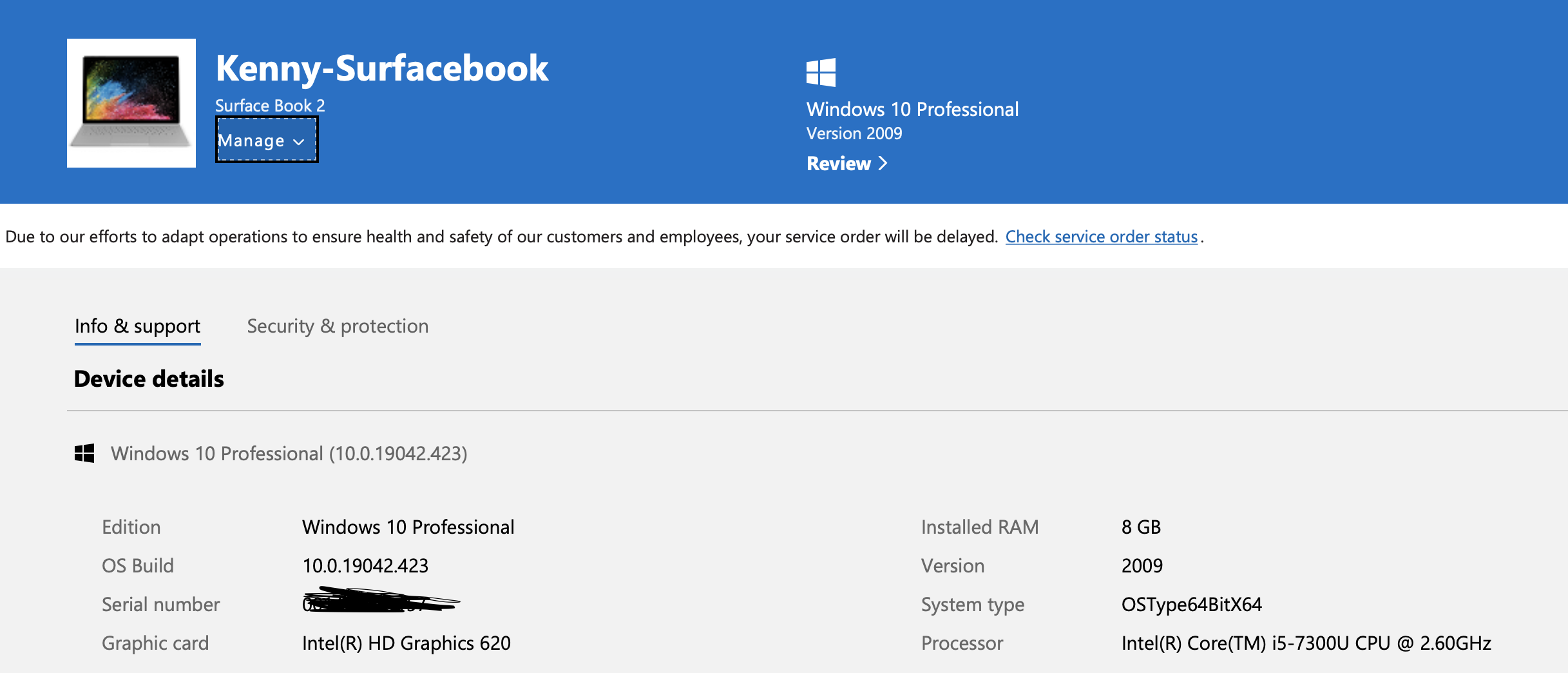Switch to the Security & protection tab
This screenshot has width=1568, height=673.
pyautogui.click(x=338, y=326)
